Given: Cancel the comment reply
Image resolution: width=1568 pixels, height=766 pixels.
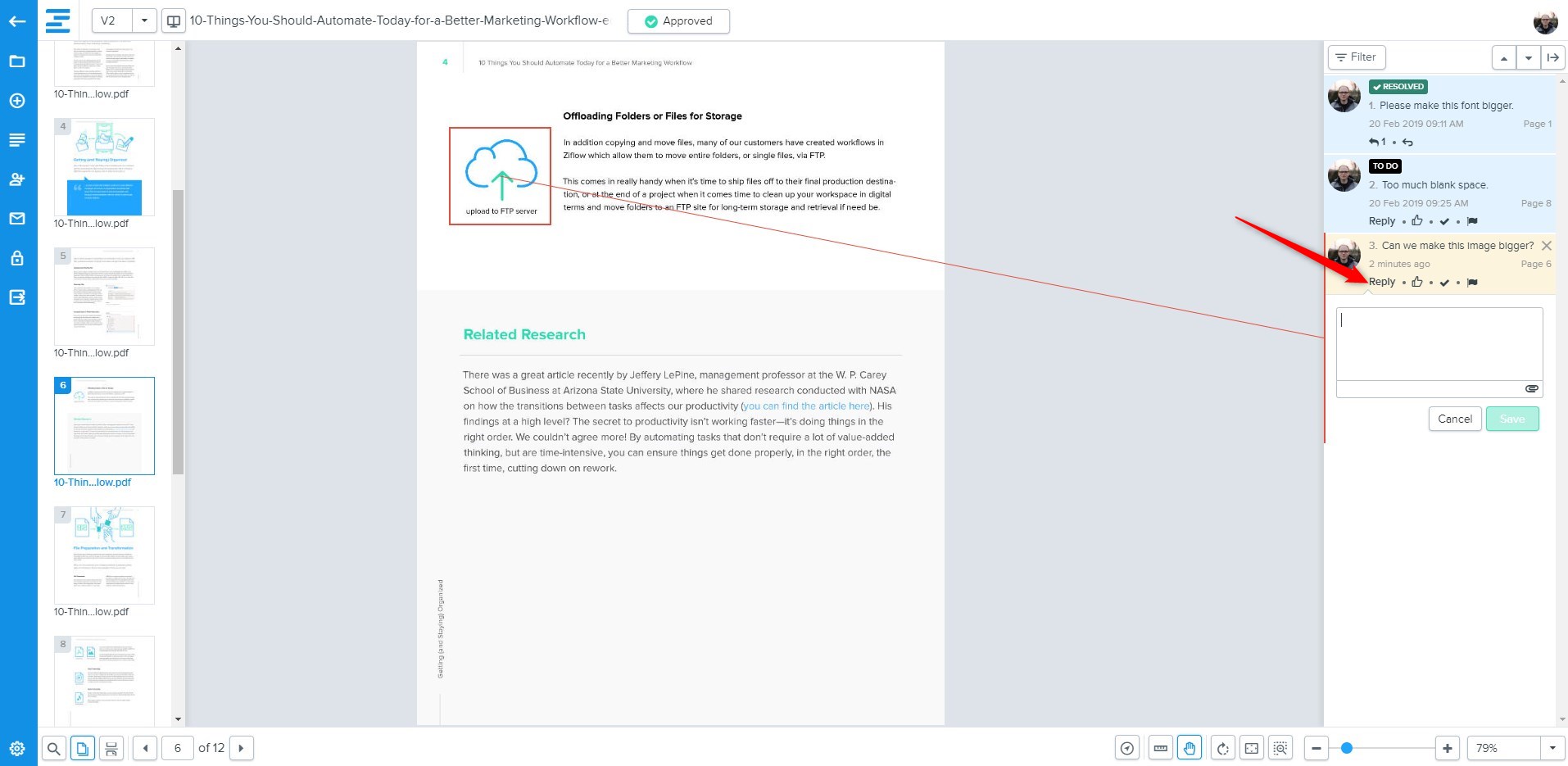Looking at the screenshot, I should 1454,419.
